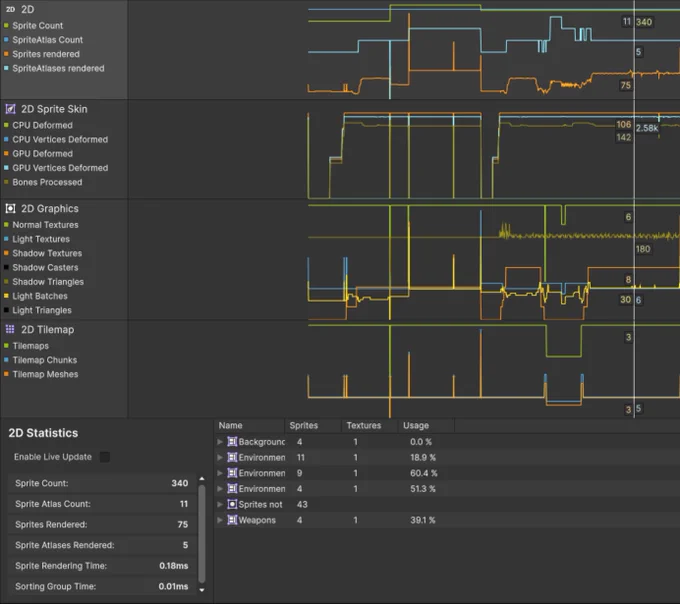Select the 2D Tilemap module title
Screen dimensions: 680x604
(48, 330)
